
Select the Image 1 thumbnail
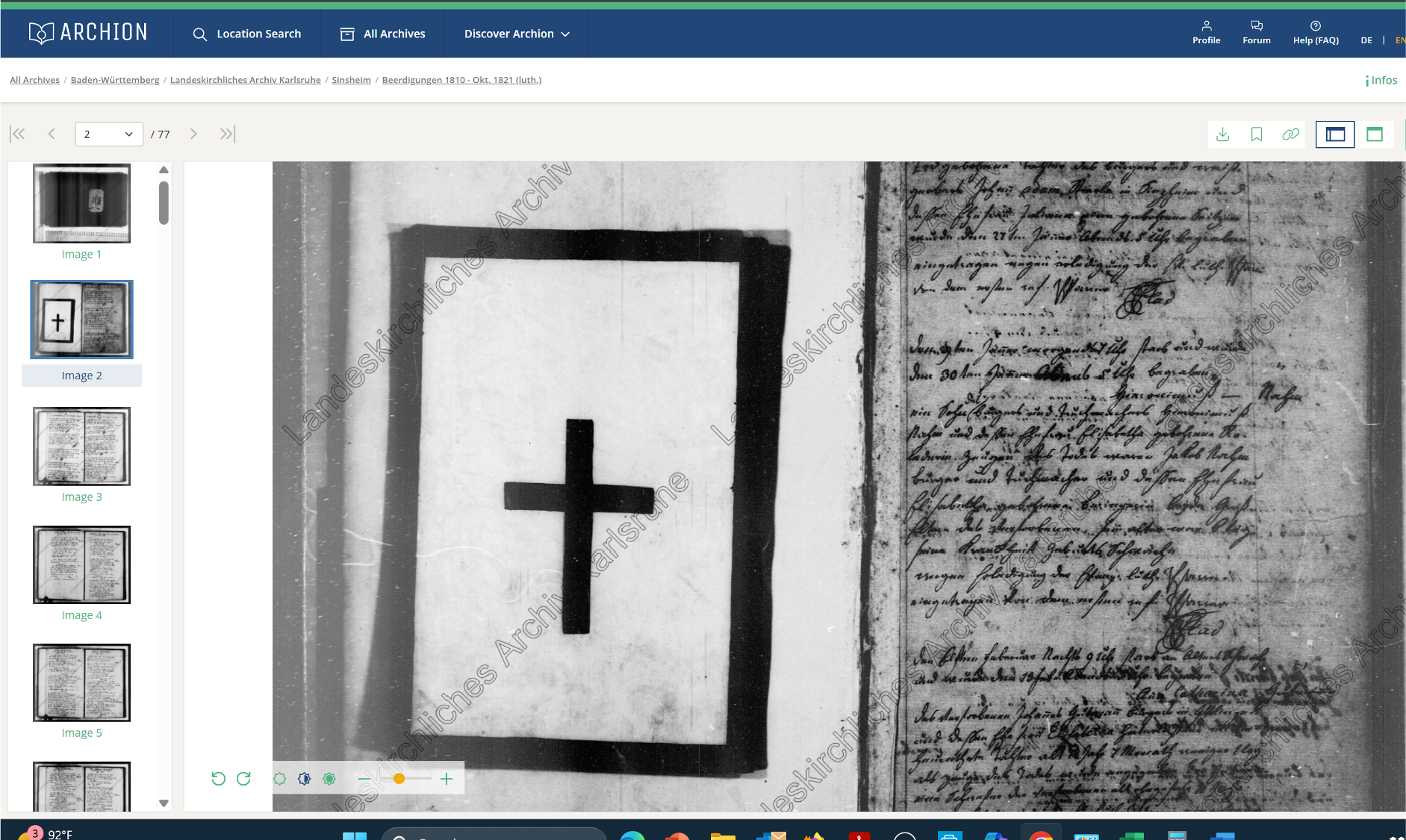[x=81, y=203]
